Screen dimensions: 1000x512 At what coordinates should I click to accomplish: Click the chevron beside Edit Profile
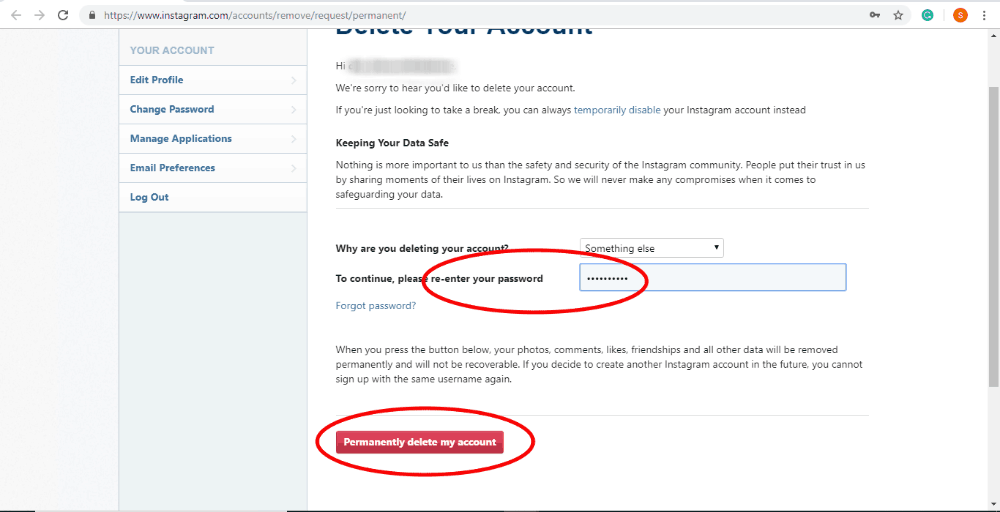(293, 80)
